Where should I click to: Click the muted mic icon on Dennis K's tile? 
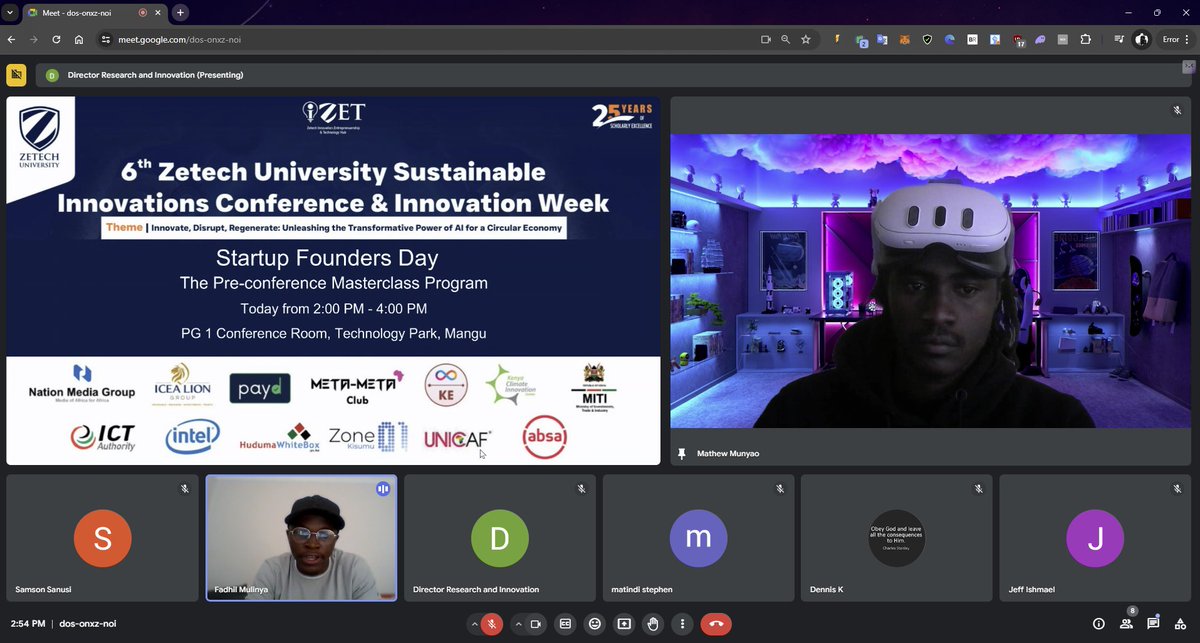point(979,489)
